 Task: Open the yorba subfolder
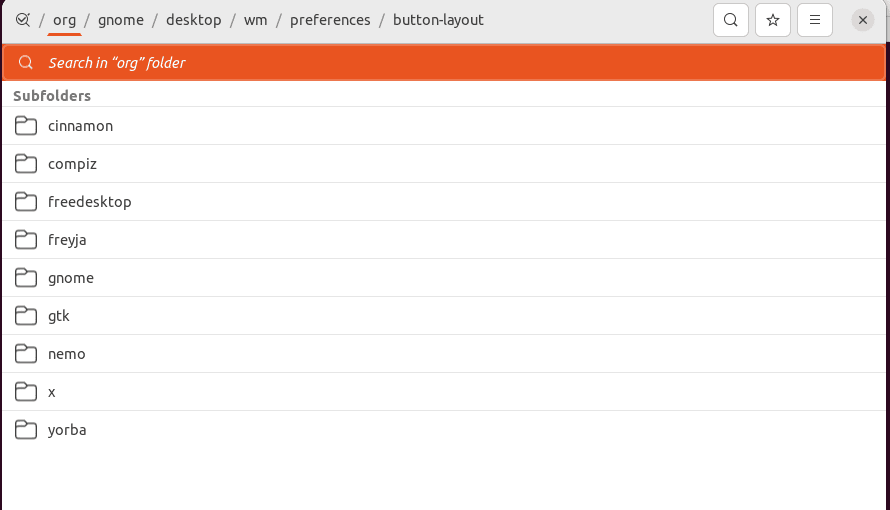444,430
